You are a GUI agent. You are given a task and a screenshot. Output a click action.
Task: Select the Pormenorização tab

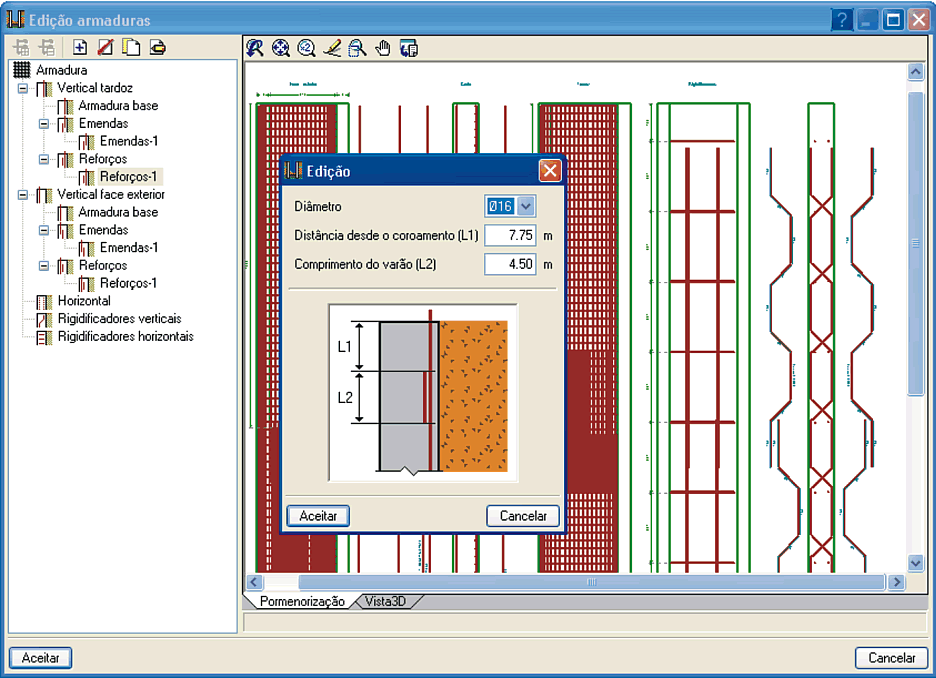(301, 602)
